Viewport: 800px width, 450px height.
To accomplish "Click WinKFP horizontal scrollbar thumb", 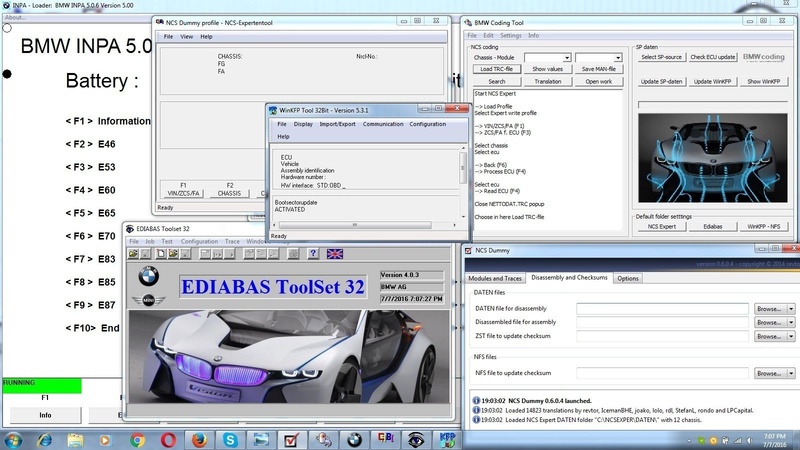I will click(355, 225).
